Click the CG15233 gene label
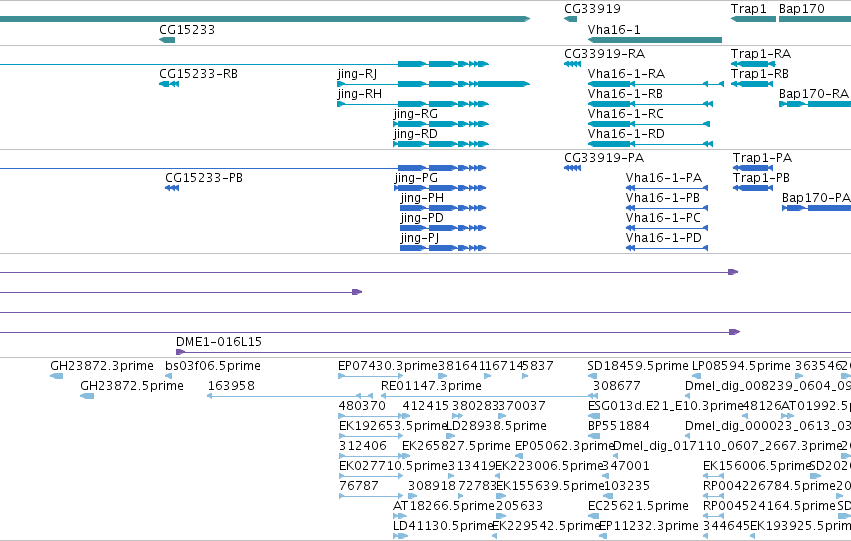This screenshot has height=541, width=851. tap(187, 30)
